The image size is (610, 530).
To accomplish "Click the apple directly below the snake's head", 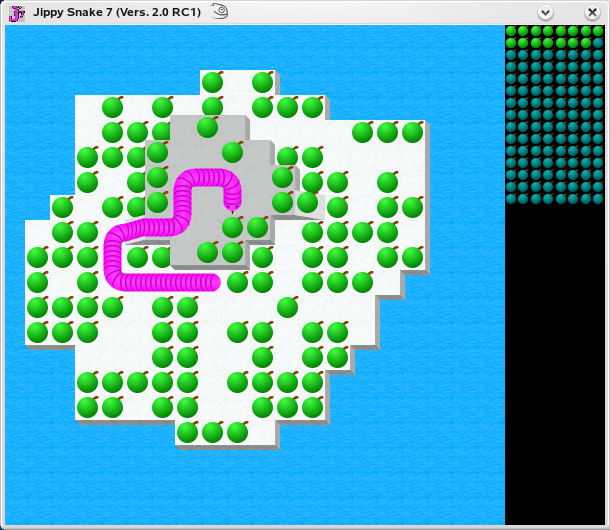I will pyautogui.click(x=233, y=226).
